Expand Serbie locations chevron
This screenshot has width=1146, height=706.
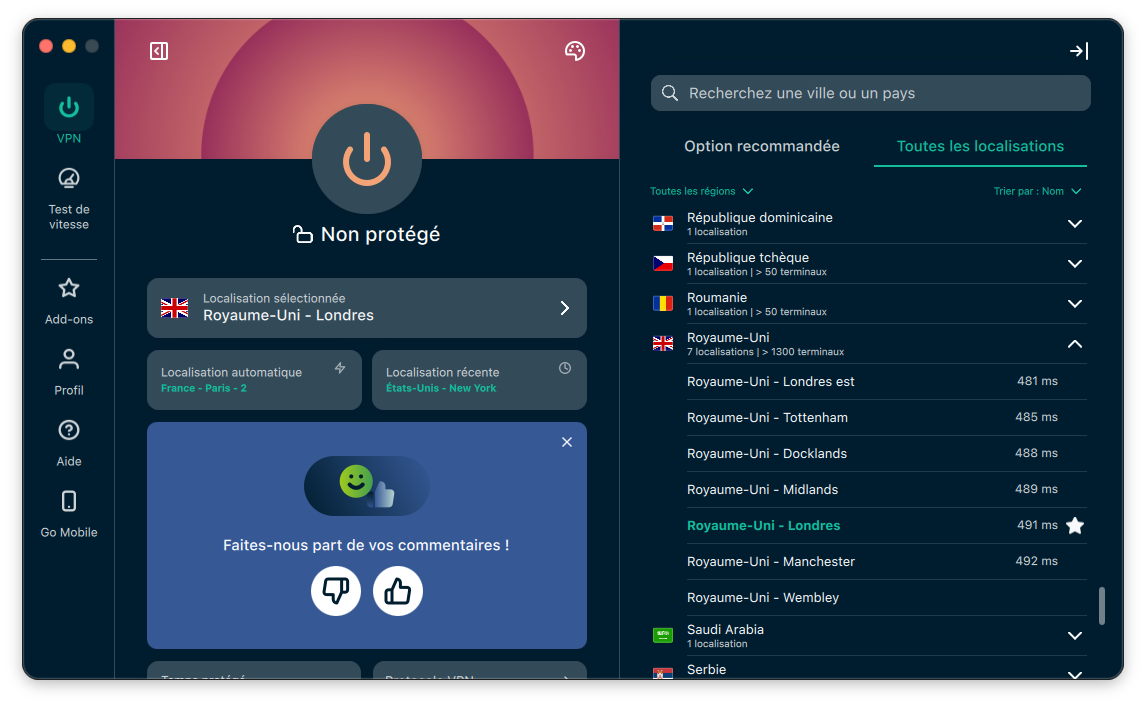[x=1074, y=674]
